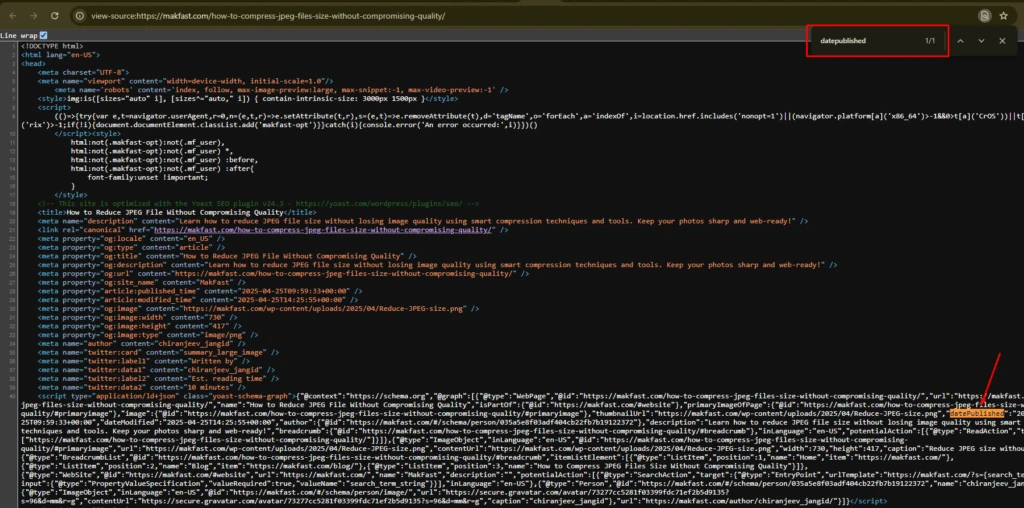Click the find result count 1/1
Screen dimensions: 1024x508
(930, 40)
